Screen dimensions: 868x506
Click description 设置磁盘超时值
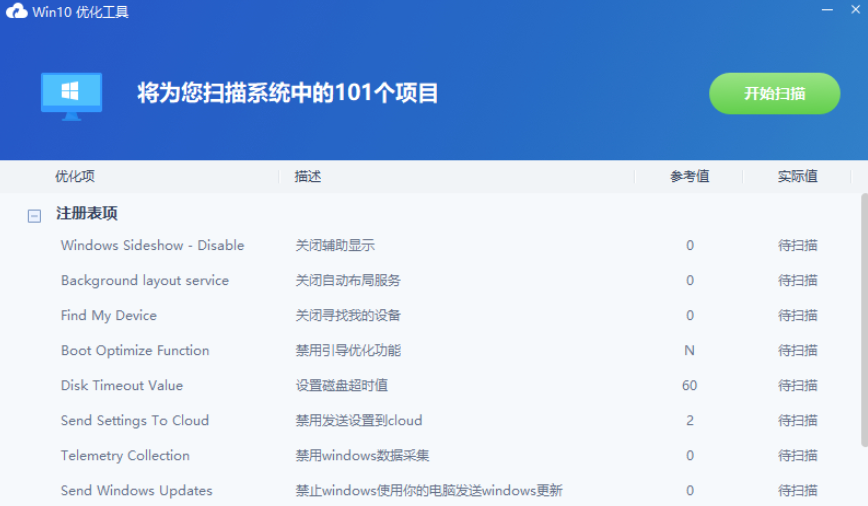[342, 385]
